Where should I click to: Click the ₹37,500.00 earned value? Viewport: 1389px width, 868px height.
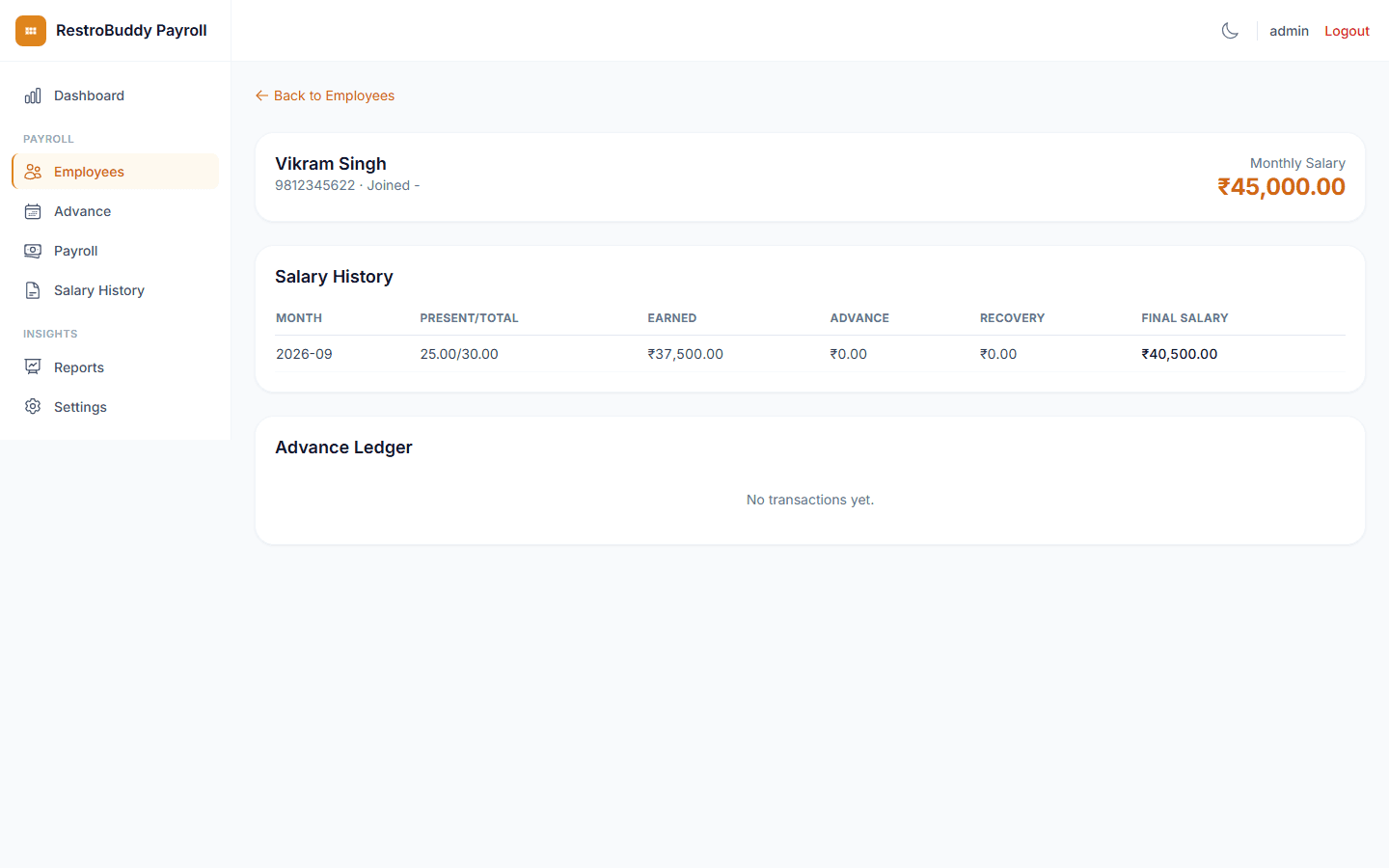[x=685, y=354]
